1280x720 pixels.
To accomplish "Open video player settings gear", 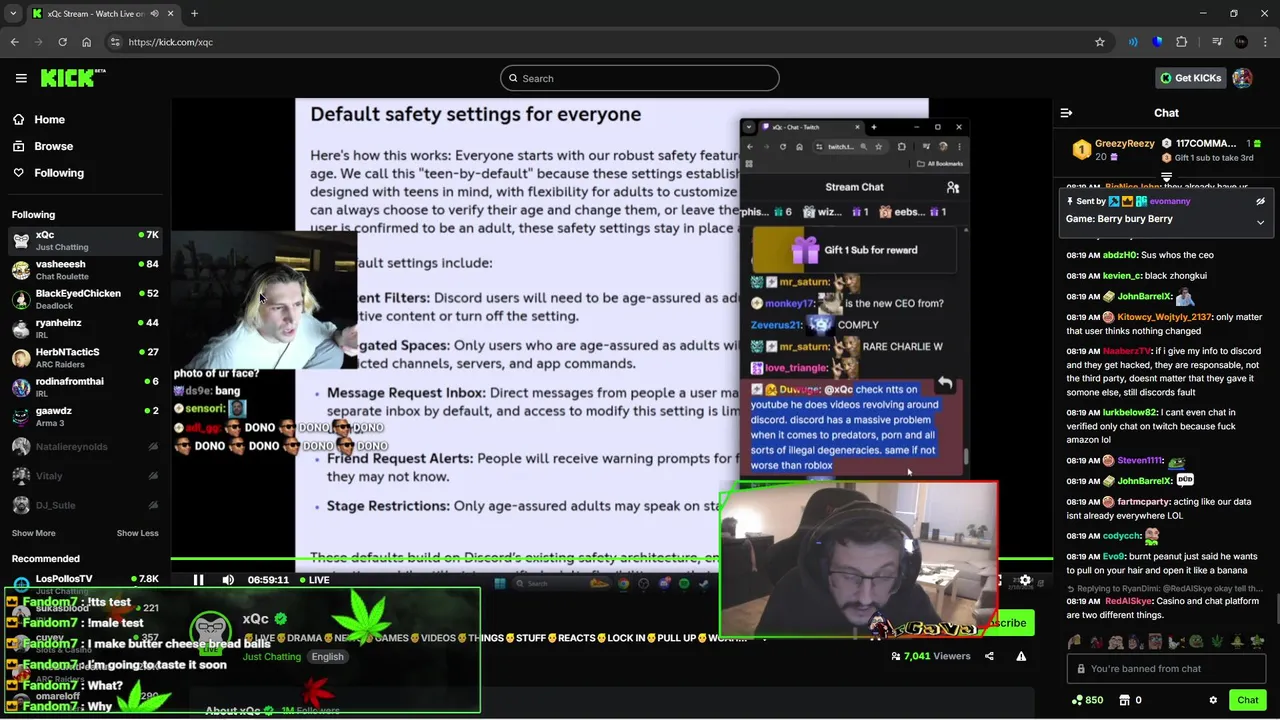I will [1025, 580].
